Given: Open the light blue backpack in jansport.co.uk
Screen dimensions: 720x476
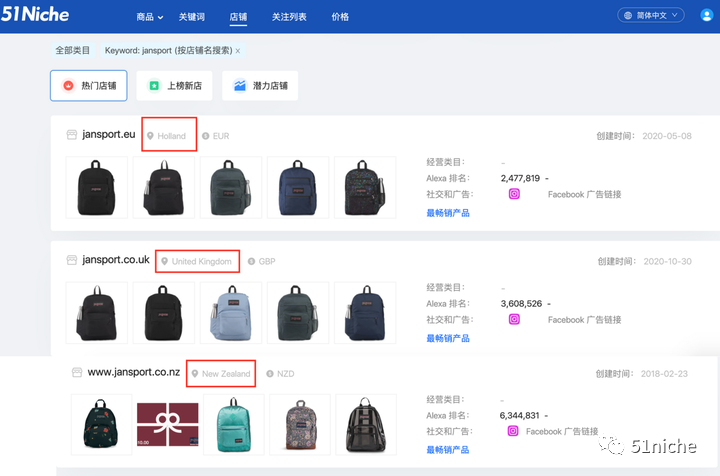Looking at the screenshot, I should (x=231, y=313).
